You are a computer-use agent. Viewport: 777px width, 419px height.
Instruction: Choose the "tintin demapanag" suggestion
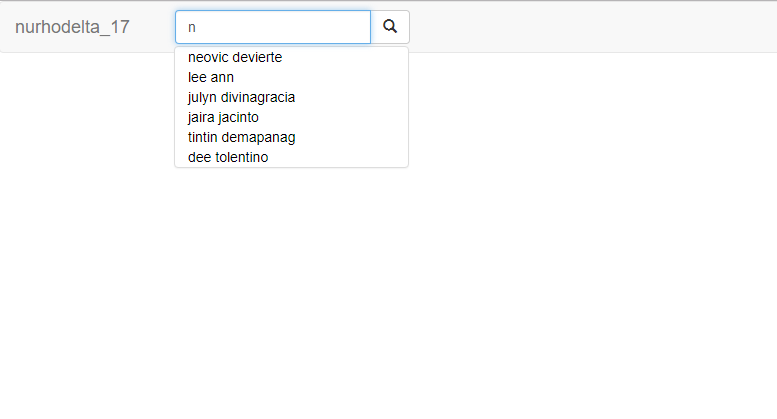241,137
